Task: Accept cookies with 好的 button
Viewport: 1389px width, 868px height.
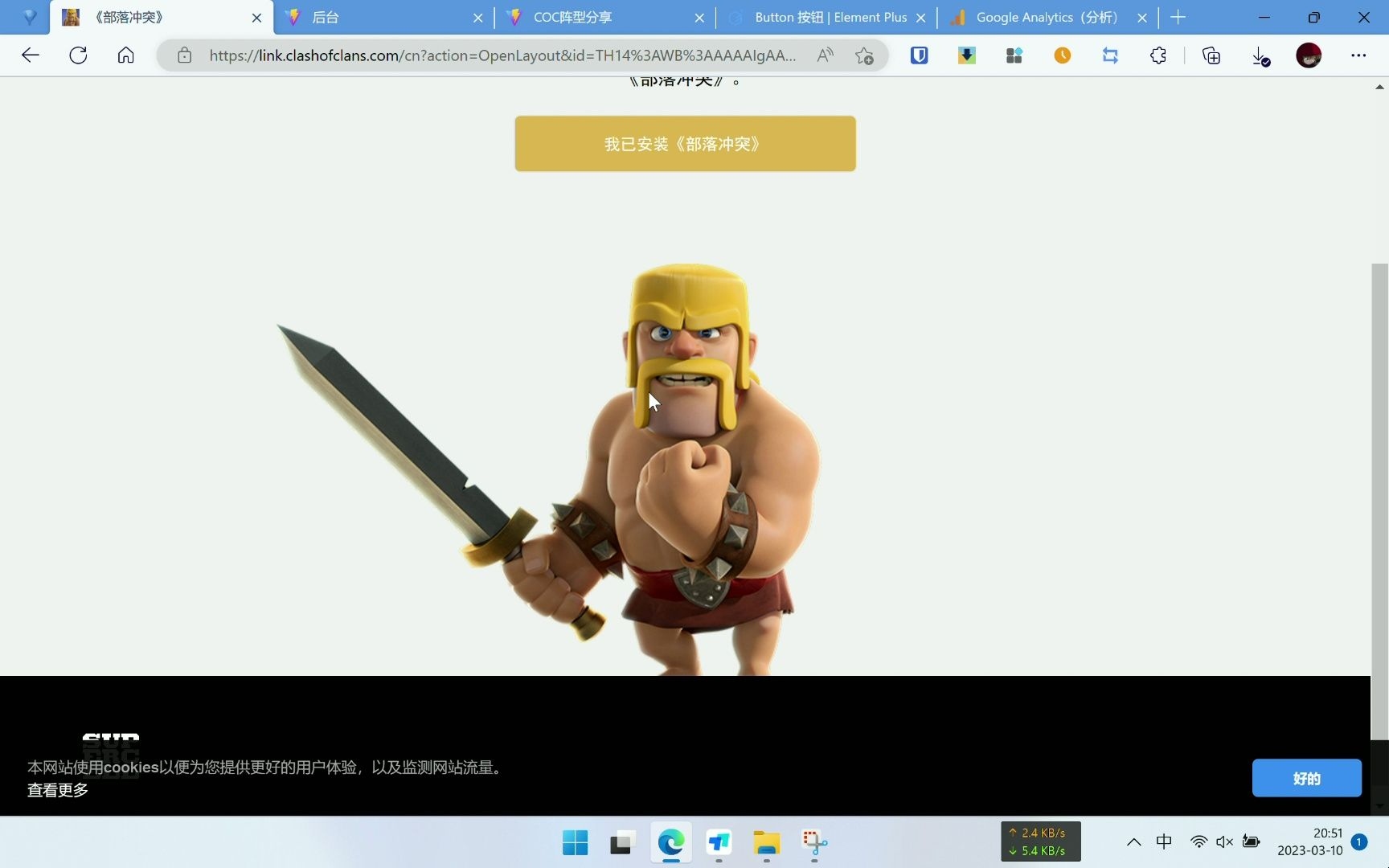Action: click(1306, 778)
